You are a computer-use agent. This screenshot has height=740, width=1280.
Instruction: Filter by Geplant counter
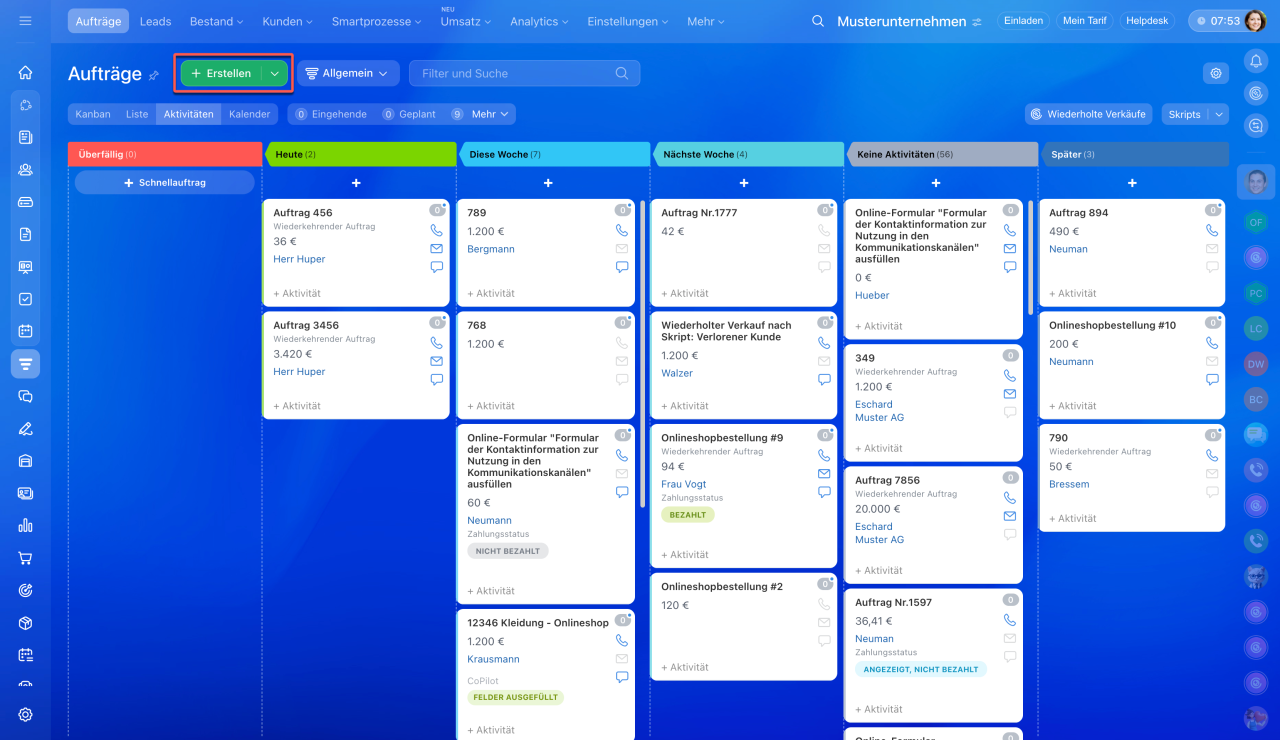409,114
